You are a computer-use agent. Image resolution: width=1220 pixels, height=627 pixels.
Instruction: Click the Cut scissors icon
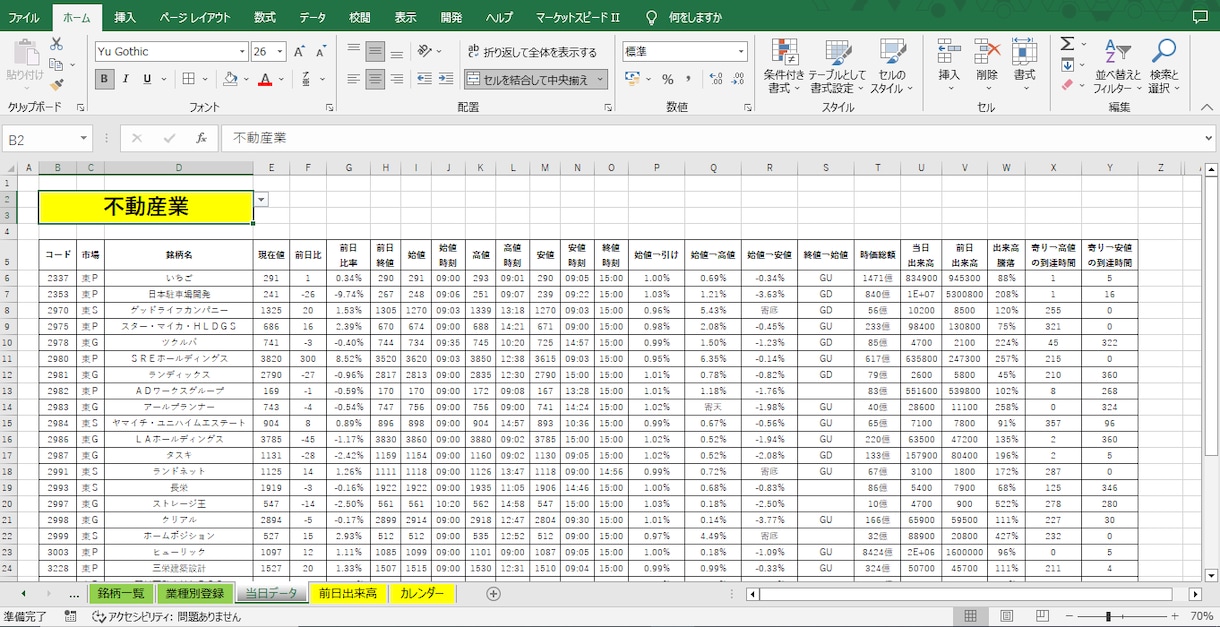click(56, 44)
